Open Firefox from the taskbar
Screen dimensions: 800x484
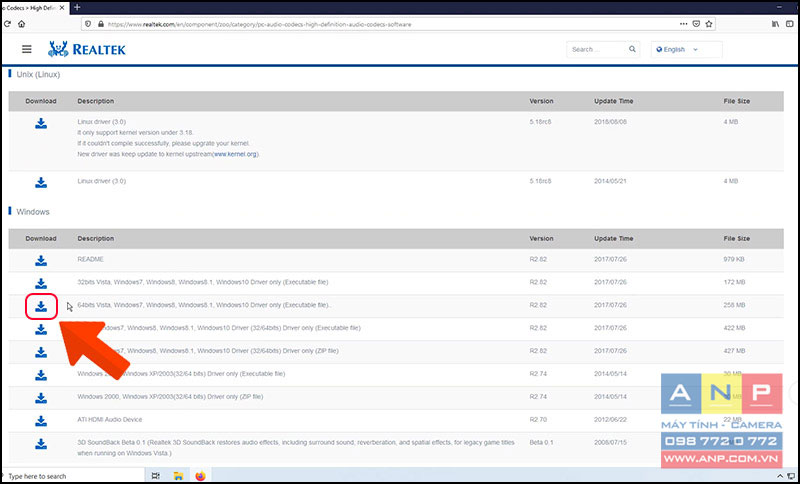tap(201, 476)
